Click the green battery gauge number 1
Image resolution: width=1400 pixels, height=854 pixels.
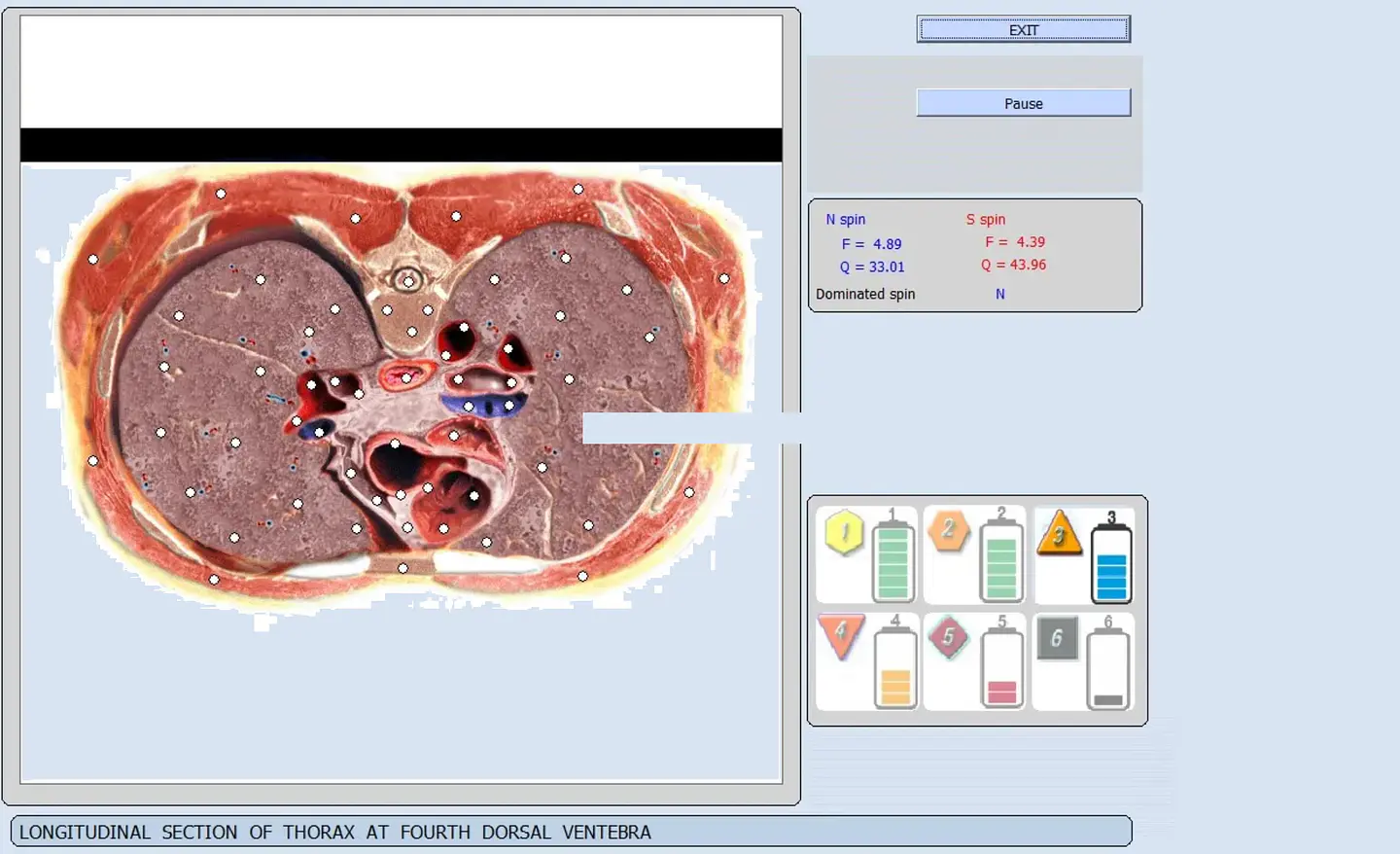pyautogui.click(x=892, y=561)
